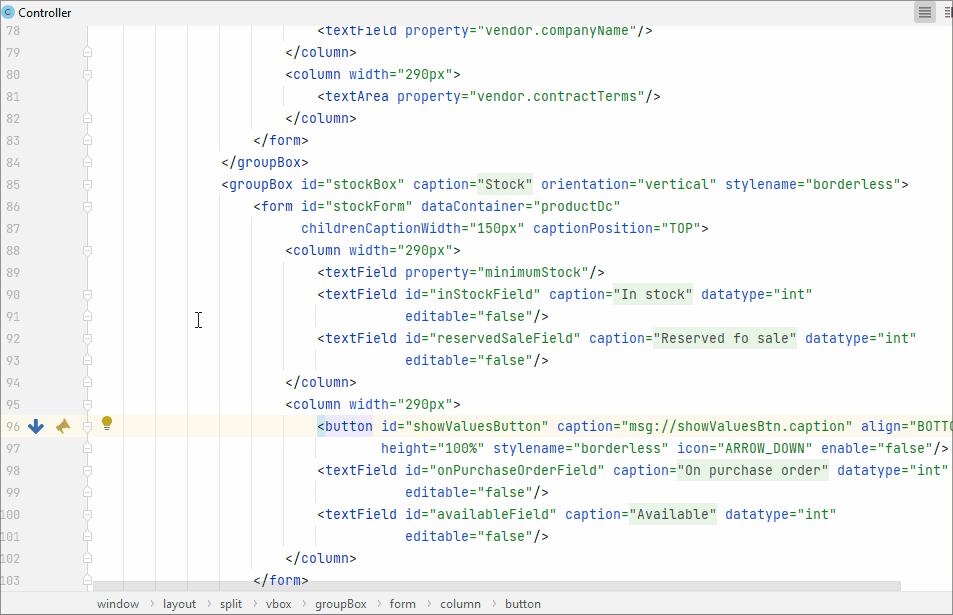Viewport: 953px width, 615px height.
Task: Collapse the column tag on line 80
Action: 87,74
